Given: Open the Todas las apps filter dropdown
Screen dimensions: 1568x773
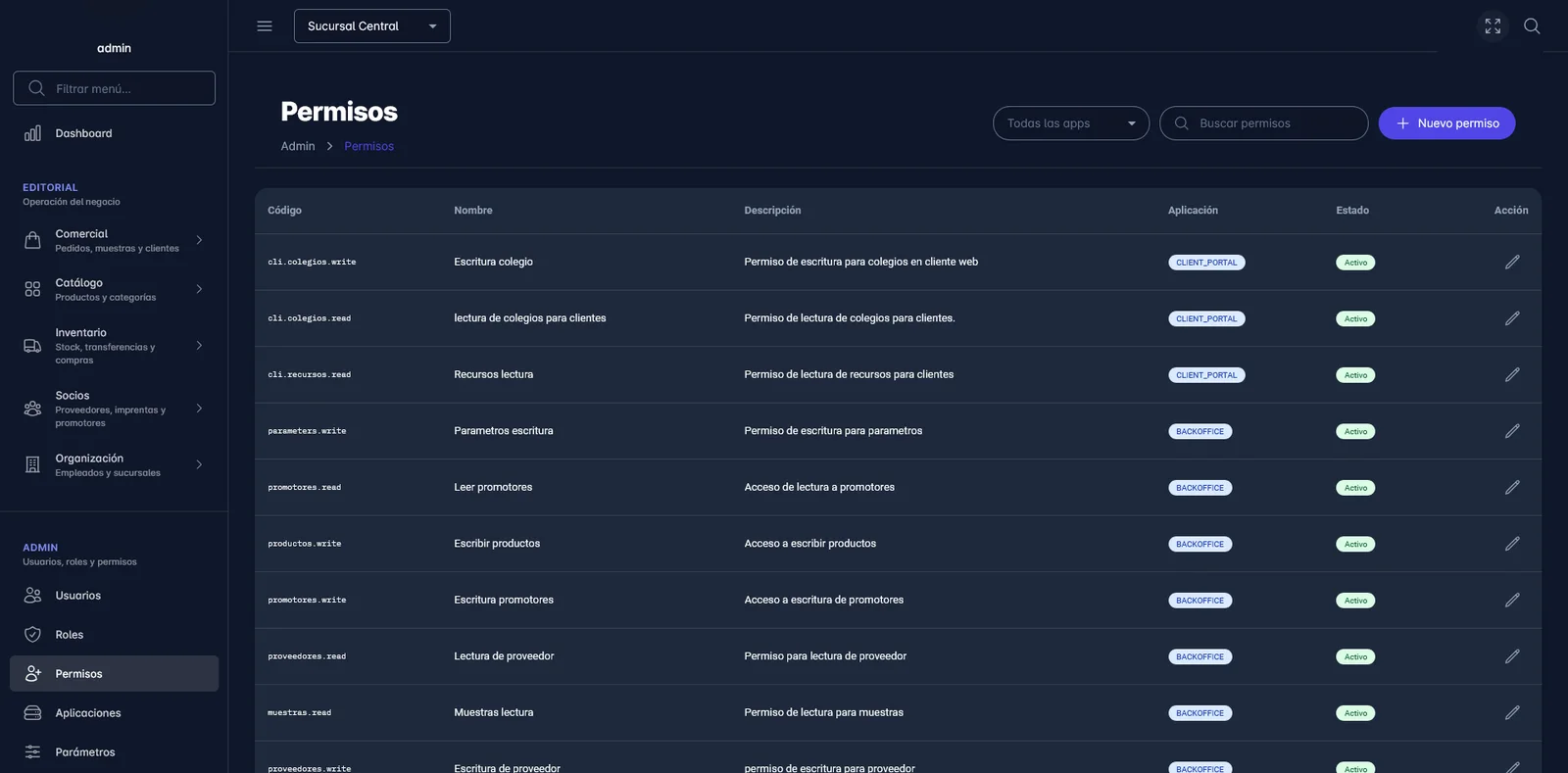Looking at the screenshot, I should coord(1071,123).
